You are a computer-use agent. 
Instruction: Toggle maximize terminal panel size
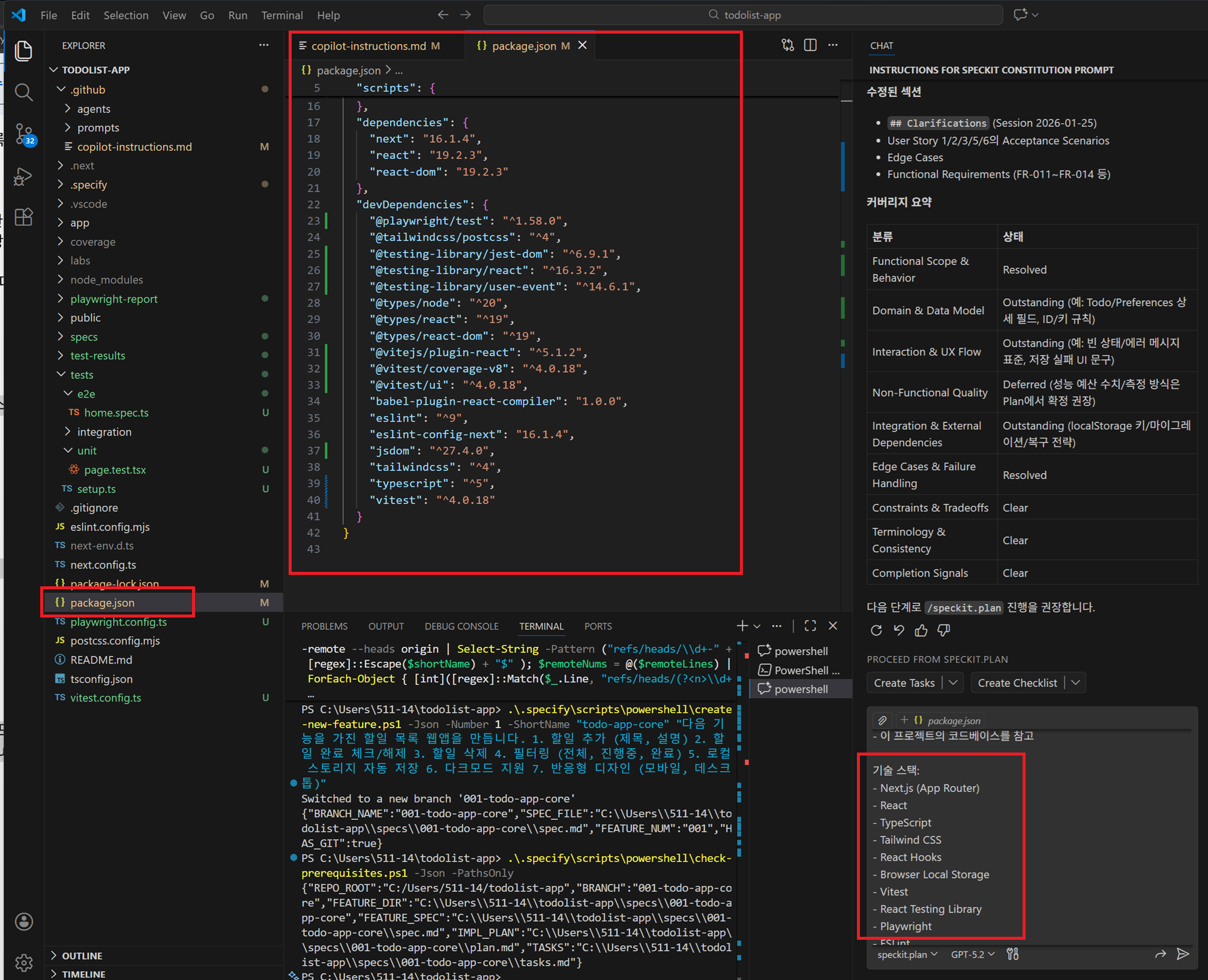click(810, 626)
